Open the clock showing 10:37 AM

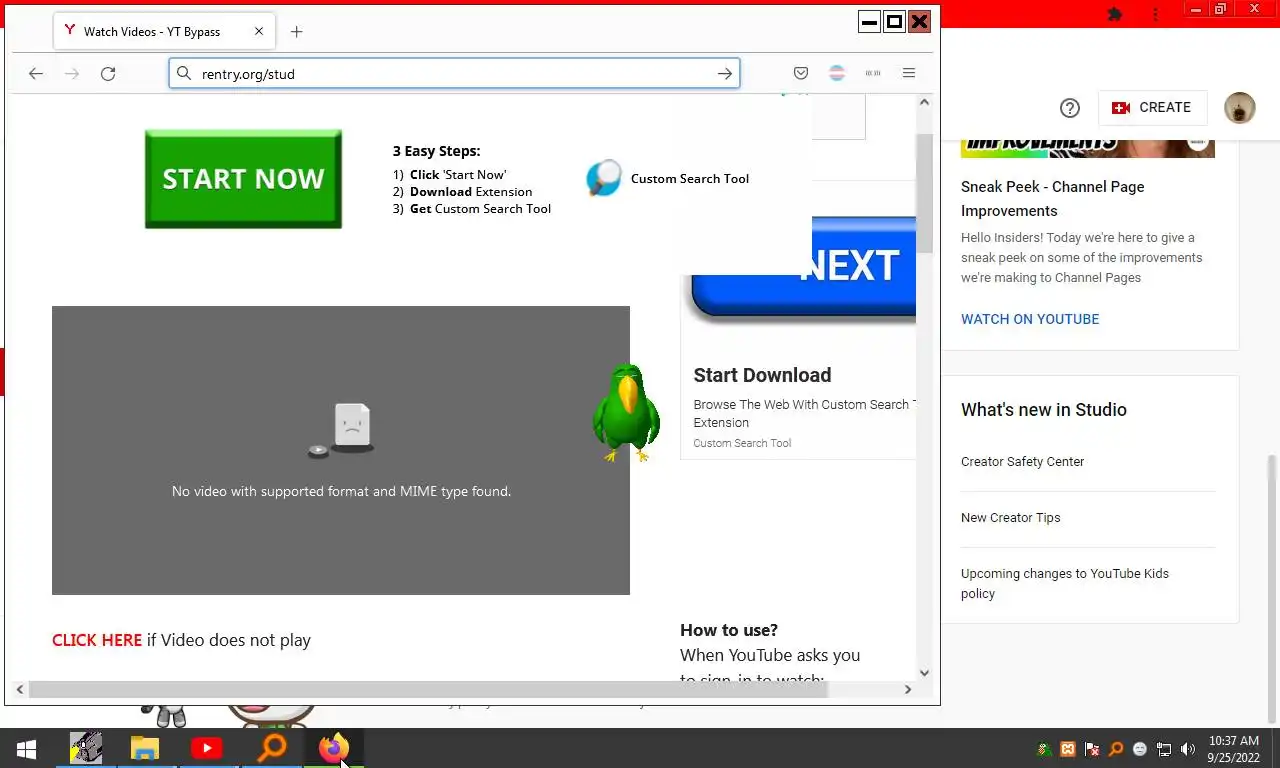point(1233,749)
